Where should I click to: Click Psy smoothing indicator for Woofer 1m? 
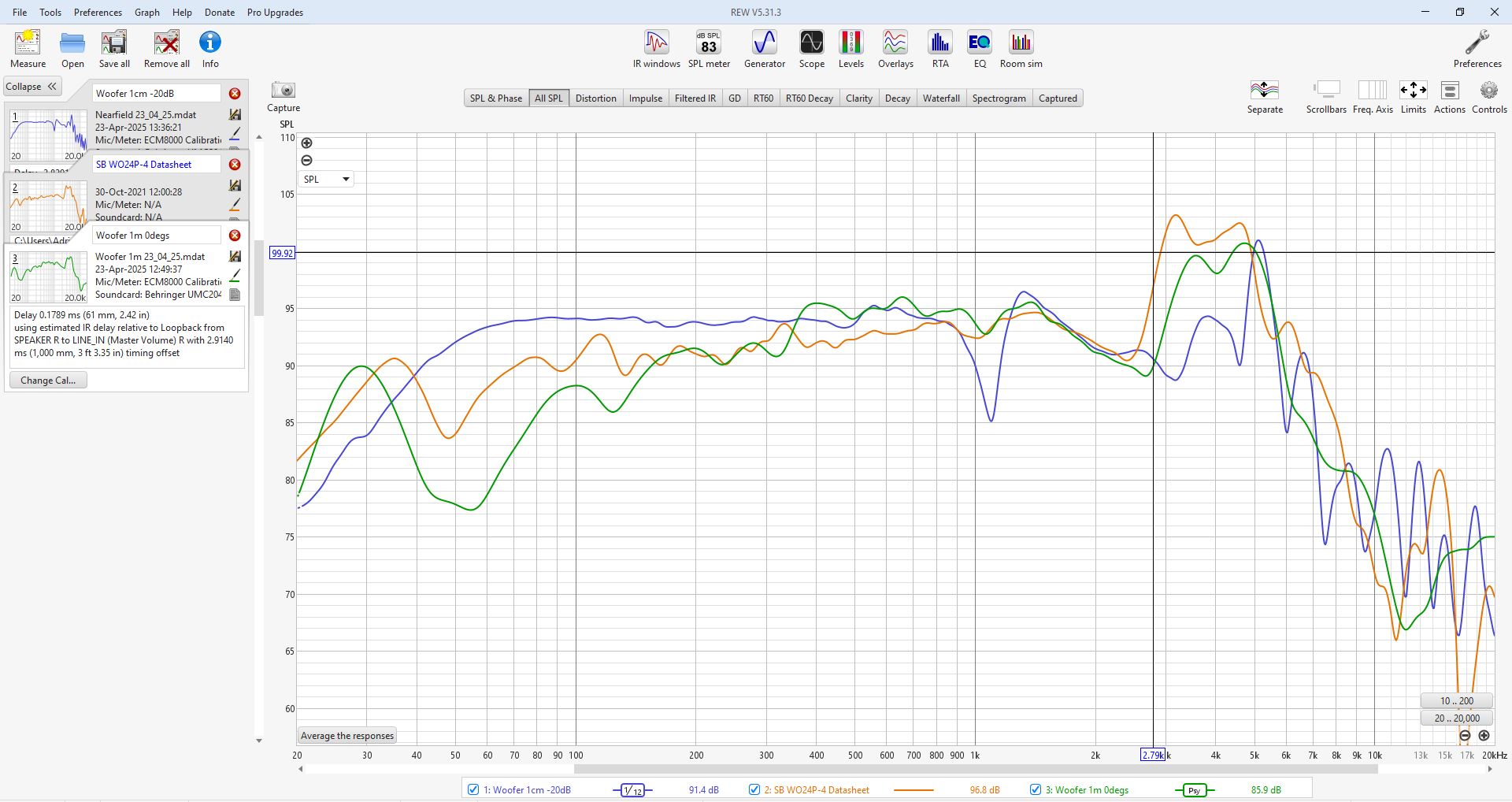click(x=1195, y=790)
